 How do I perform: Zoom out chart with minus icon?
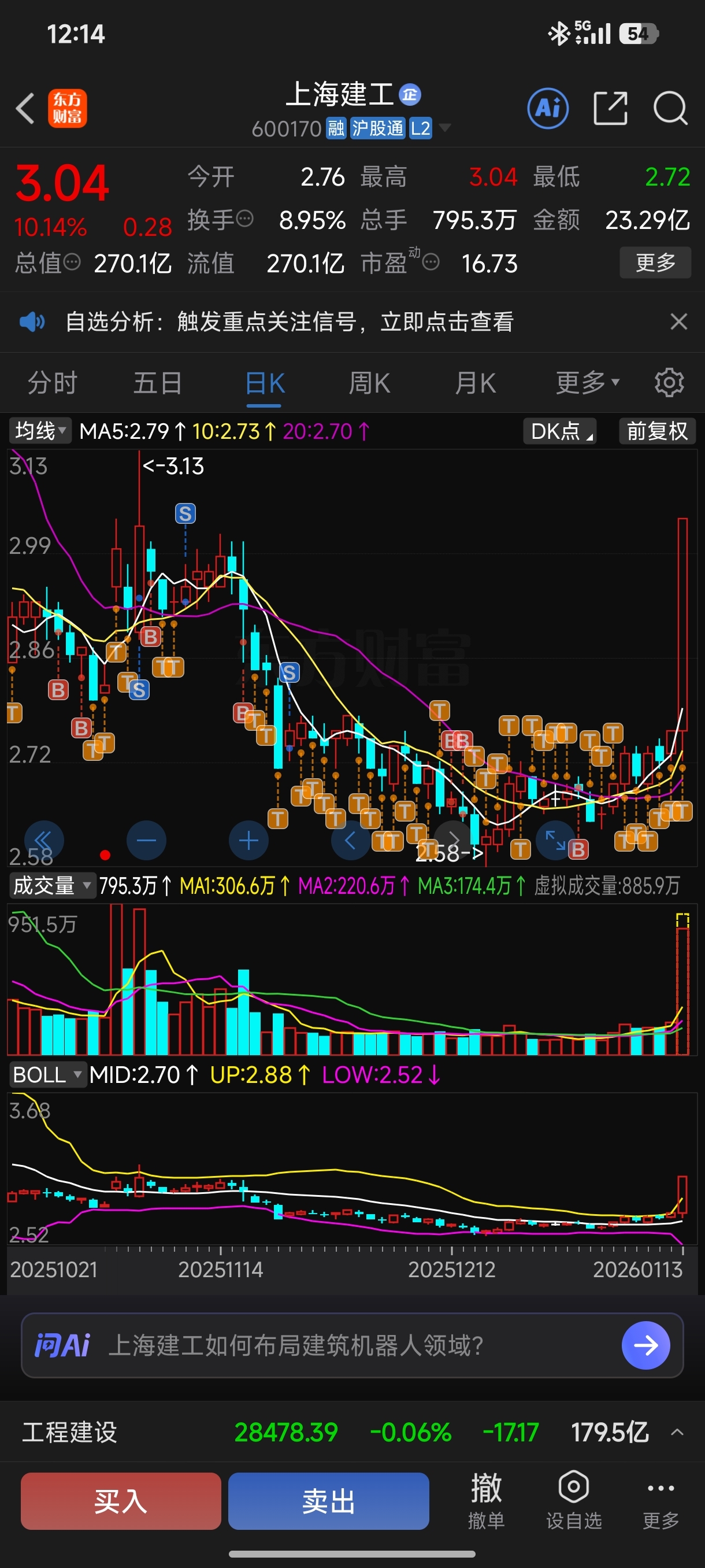point(146,841)
